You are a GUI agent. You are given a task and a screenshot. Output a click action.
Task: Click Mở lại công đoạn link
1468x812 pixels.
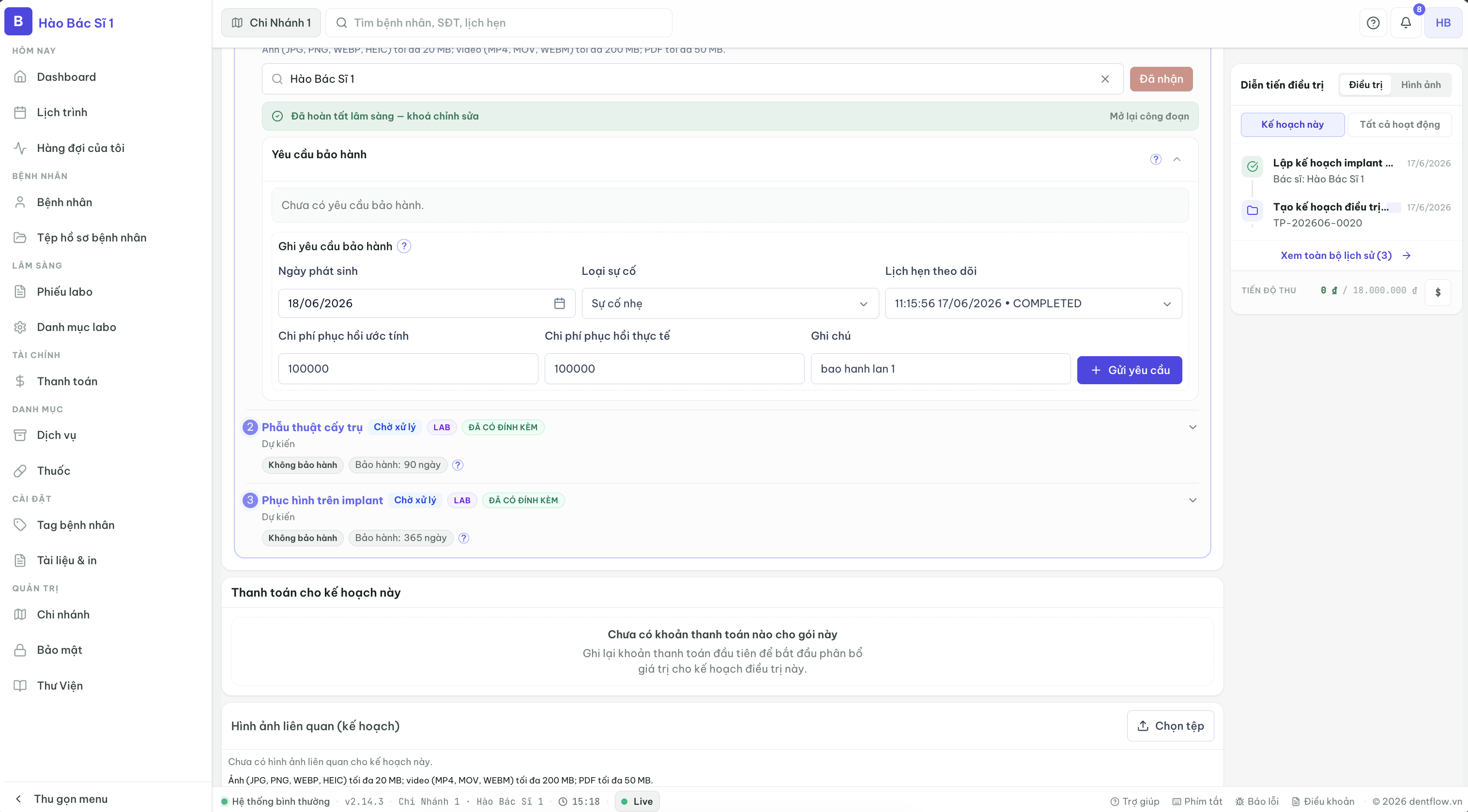click(x=1149, y=116)
